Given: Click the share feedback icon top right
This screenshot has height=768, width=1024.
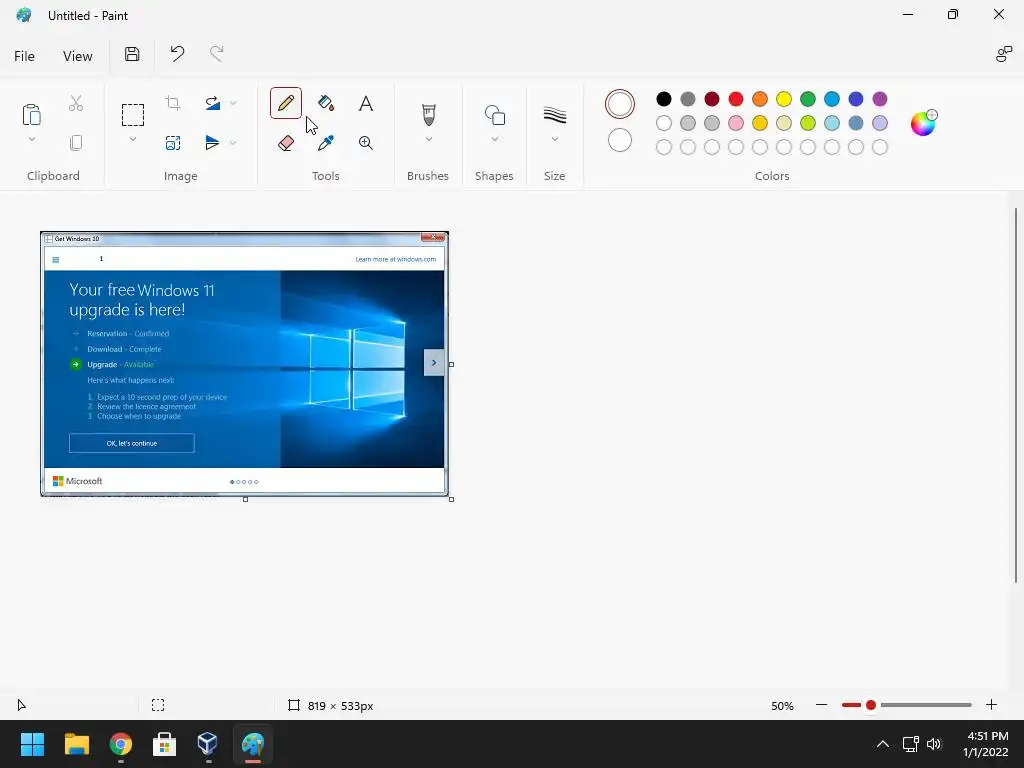Looking at the screenshot, I should click(1004, 54).
